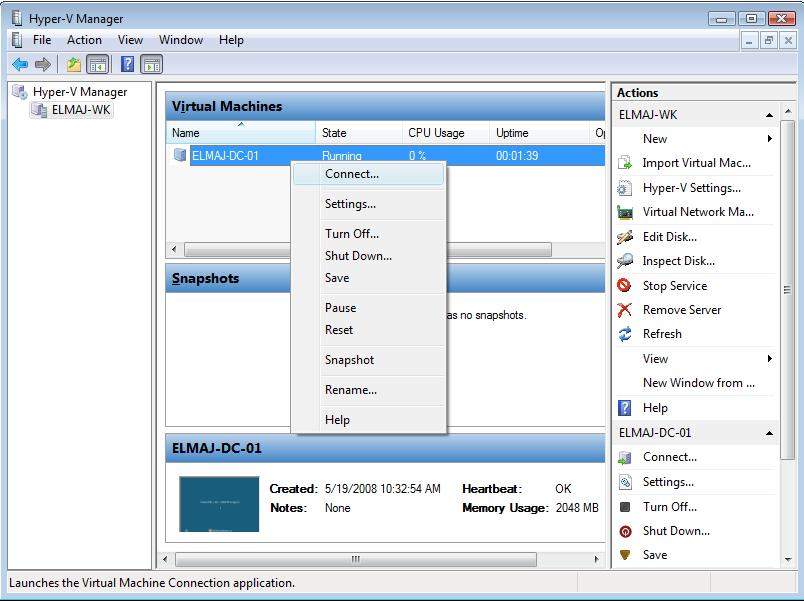Collapse the ELMAJ-WK actions section
Viewport: 804px width, 601px height.
click(x=769, y=115)
